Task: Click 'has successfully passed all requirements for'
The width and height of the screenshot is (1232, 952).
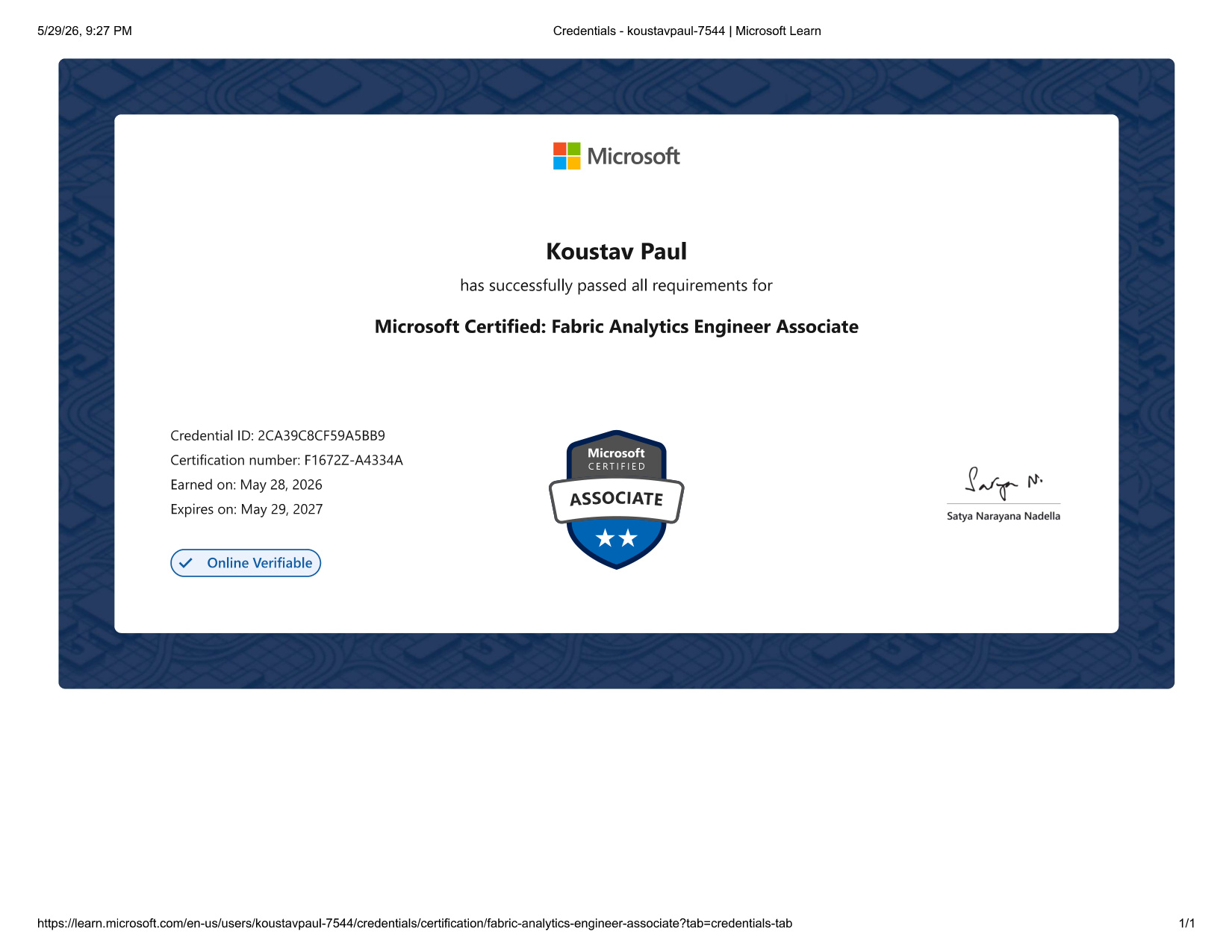Action: point(616,285)
